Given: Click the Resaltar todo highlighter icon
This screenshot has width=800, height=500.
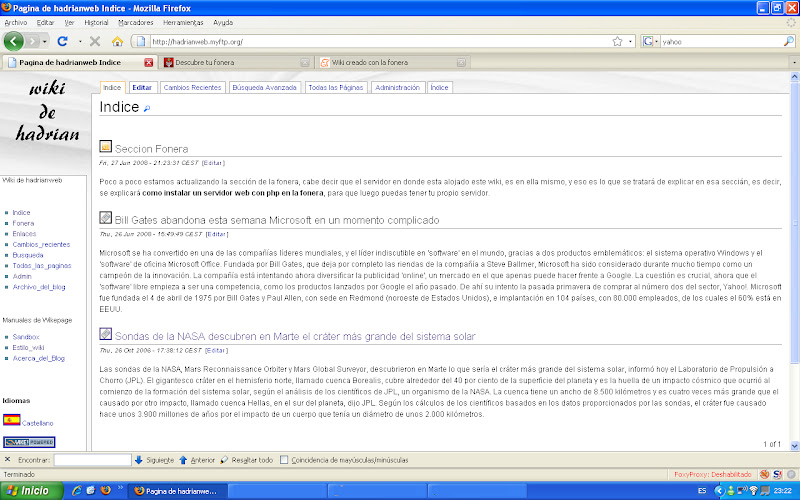Looking at the screenshot, I should pyautogui.click(x=224, y=460).
